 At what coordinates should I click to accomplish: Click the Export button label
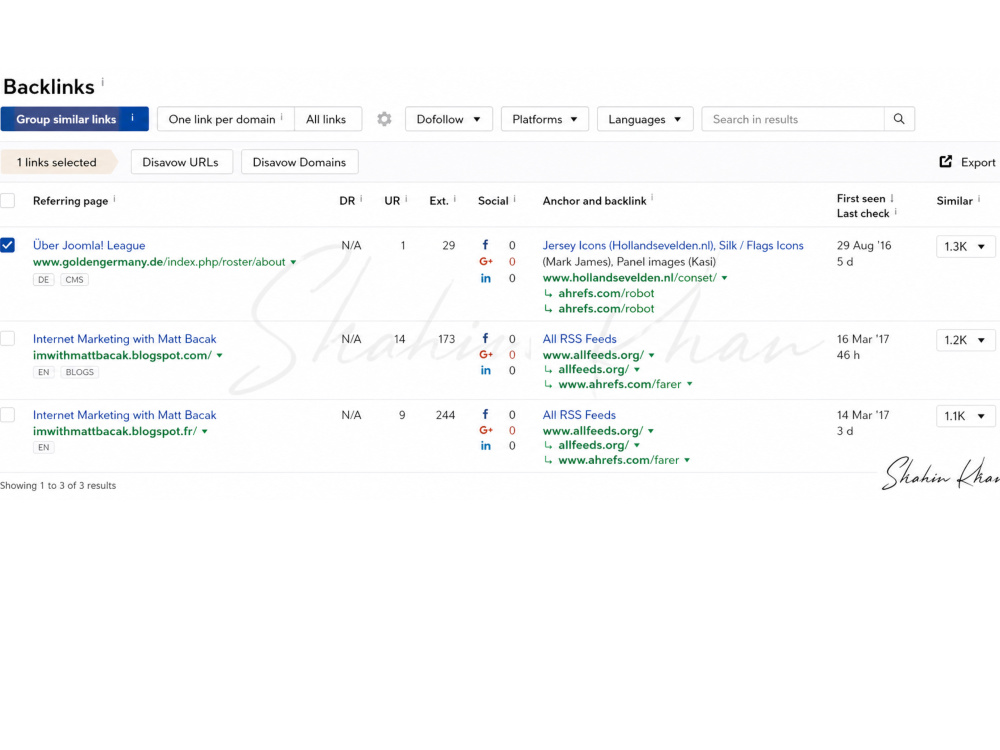(x=978, y=163)
